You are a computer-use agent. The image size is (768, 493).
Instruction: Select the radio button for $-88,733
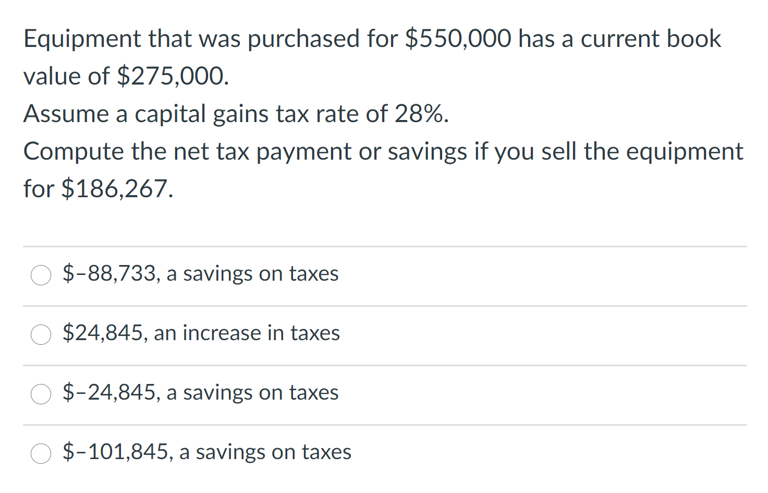tap(41, 275)
